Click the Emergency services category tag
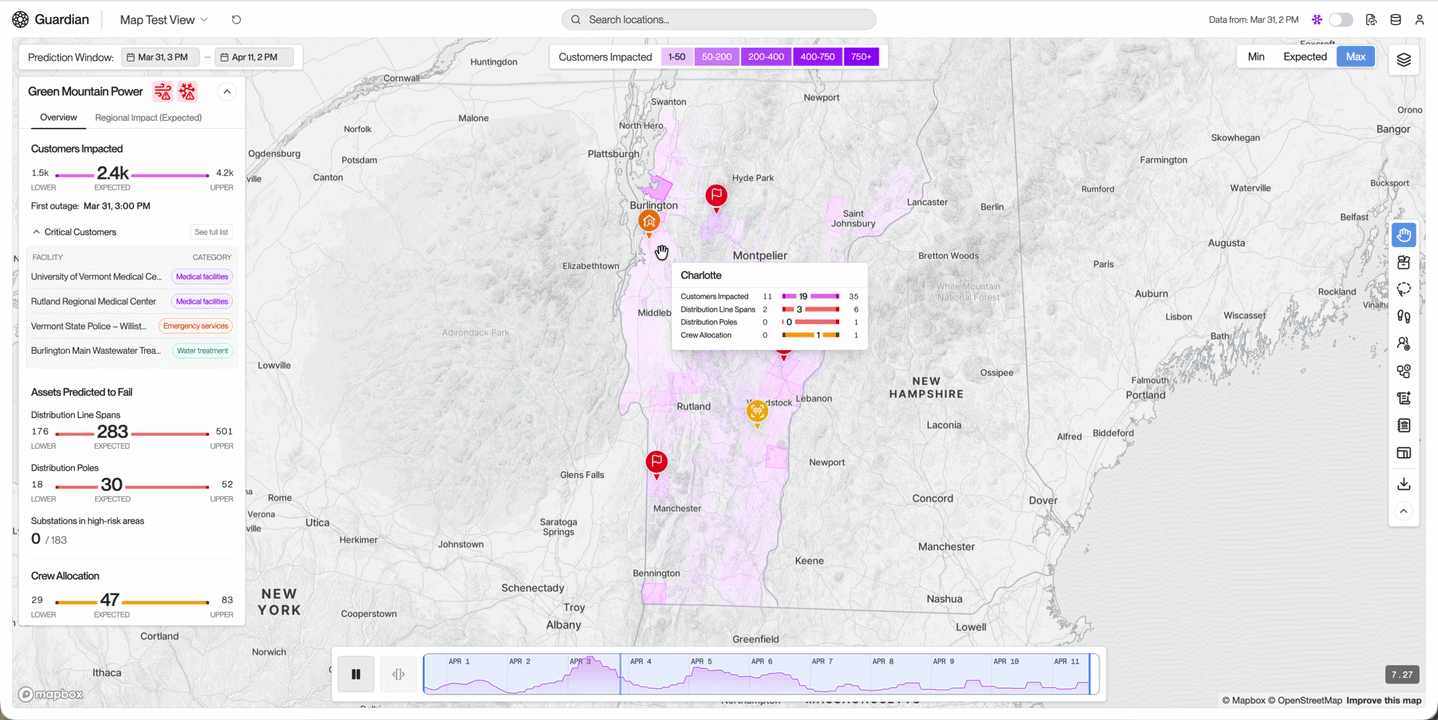Viewport: 1438px width, 720px height. pos(196,326)
